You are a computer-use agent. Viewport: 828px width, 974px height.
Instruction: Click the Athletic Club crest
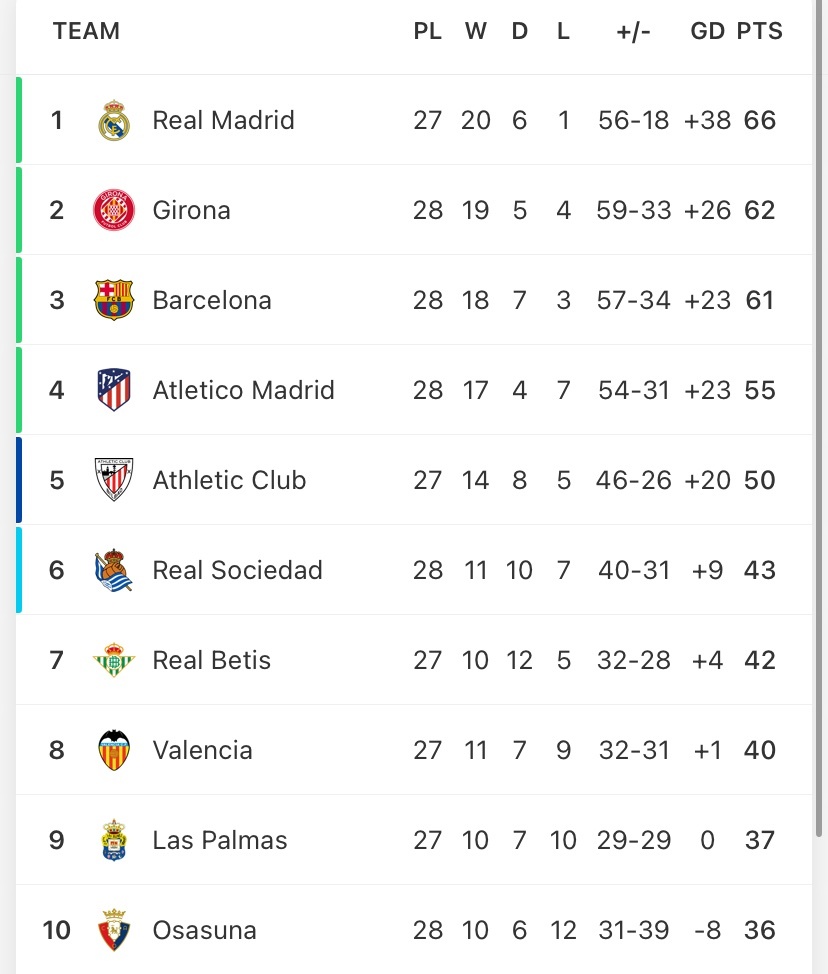click(113, 480)
